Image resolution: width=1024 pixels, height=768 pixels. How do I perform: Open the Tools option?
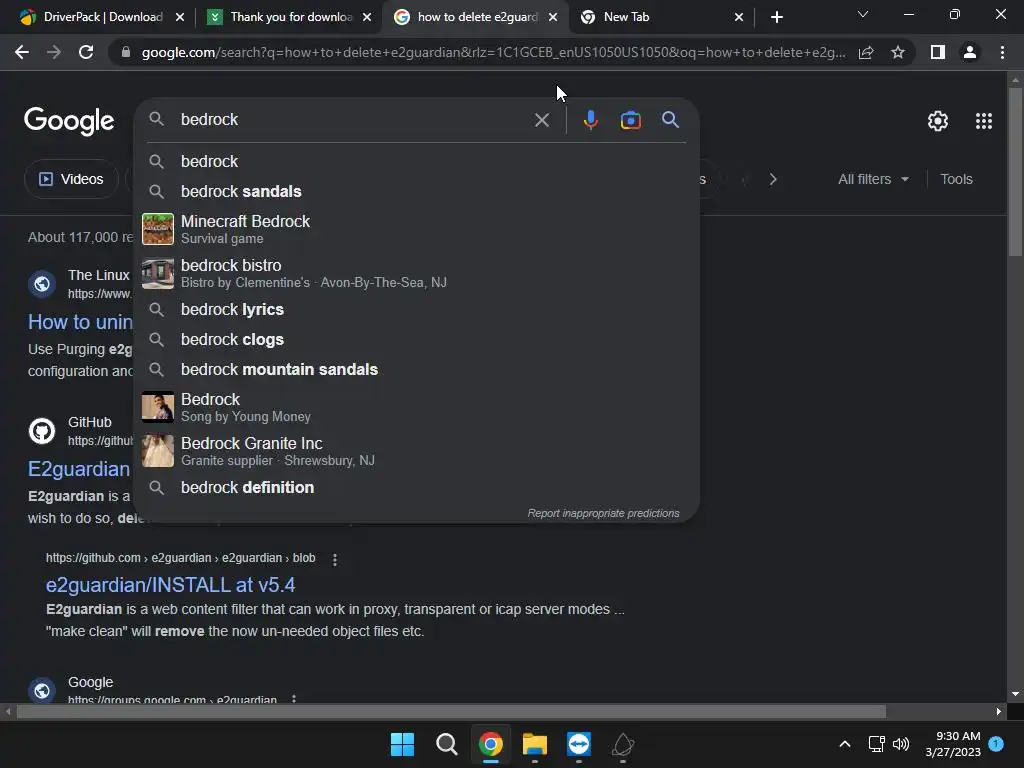956,179
